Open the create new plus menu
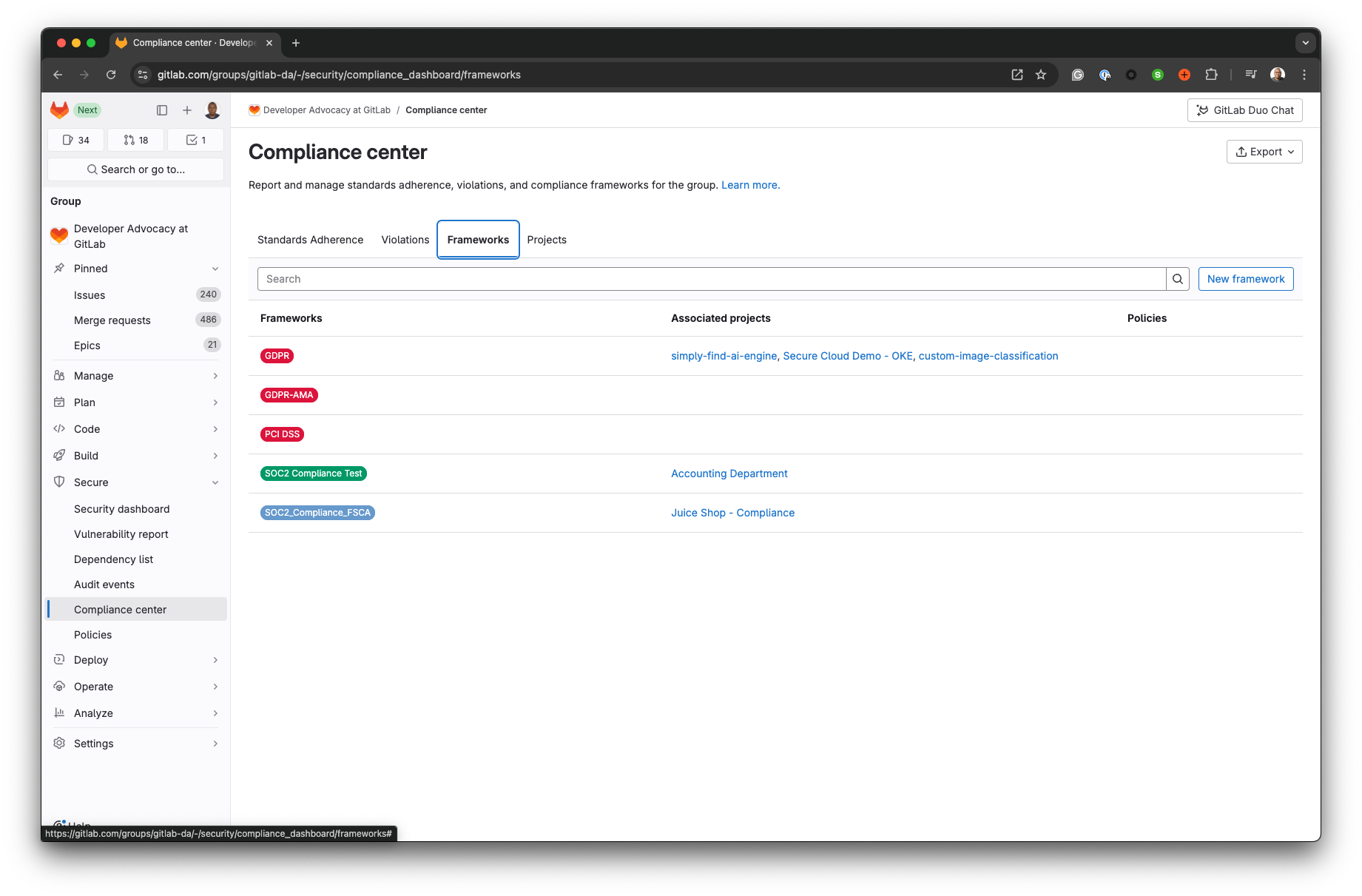 point(187,110)
